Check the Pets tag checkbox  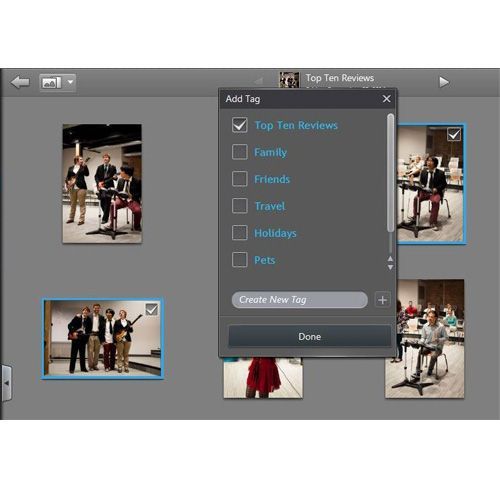click(x=240, y=260)
